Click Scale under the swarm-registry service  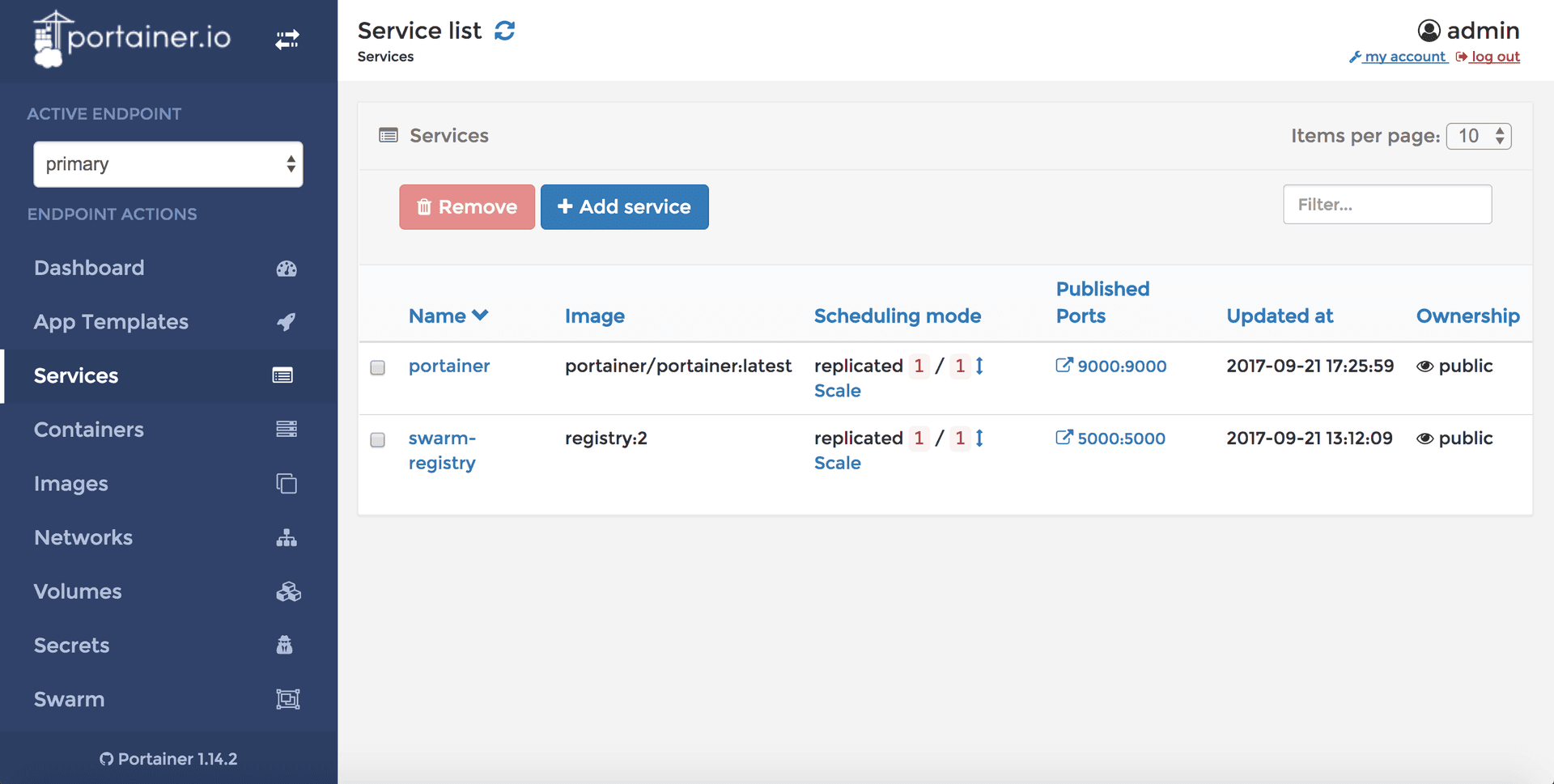pyautogui.click(x=837, y=464)
